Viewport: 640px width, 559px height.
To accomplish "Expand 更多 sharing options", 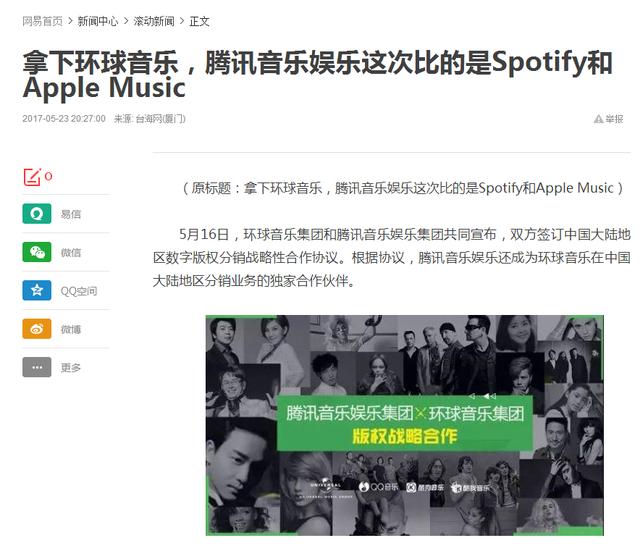I will click(71, 367).
